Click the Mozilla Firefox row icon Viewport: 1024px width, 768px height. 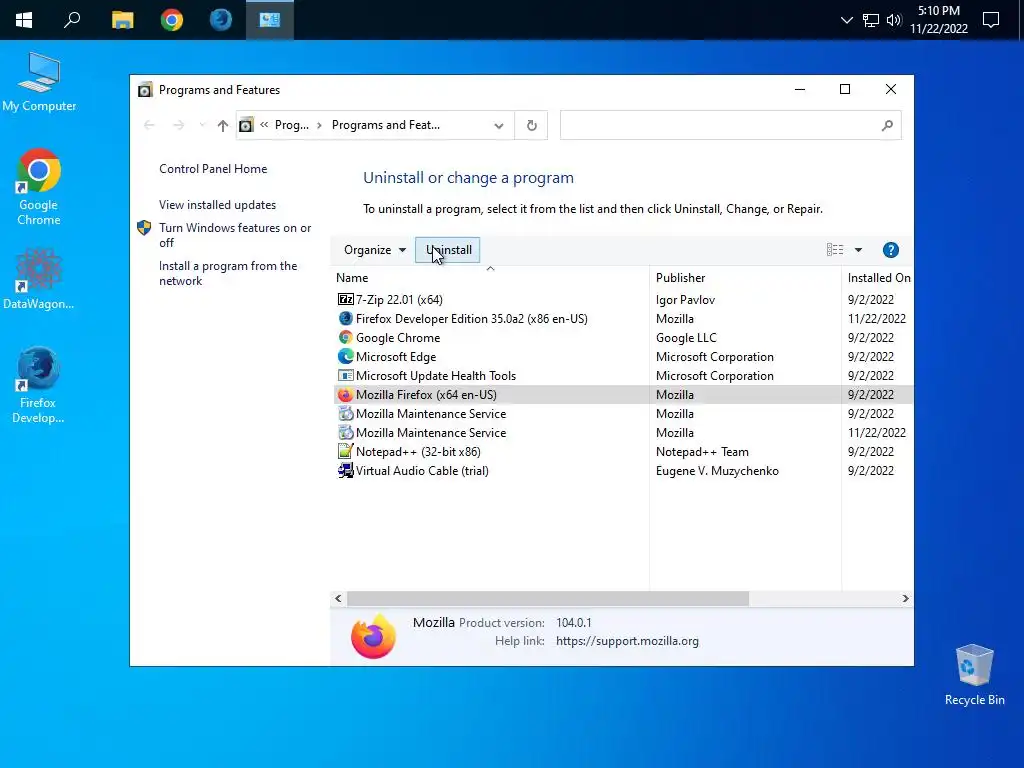coord(345,394)
